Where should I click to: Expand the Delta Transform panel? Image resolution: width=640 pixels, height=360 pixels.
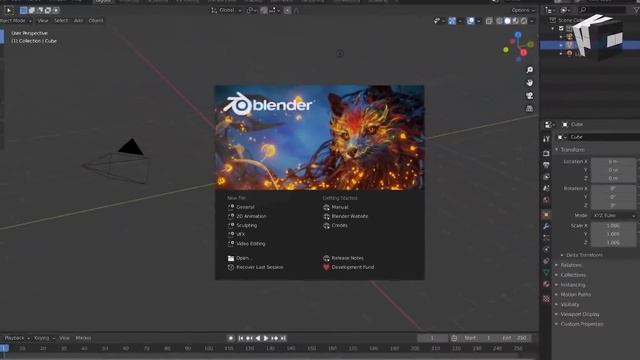click(584, 255)
